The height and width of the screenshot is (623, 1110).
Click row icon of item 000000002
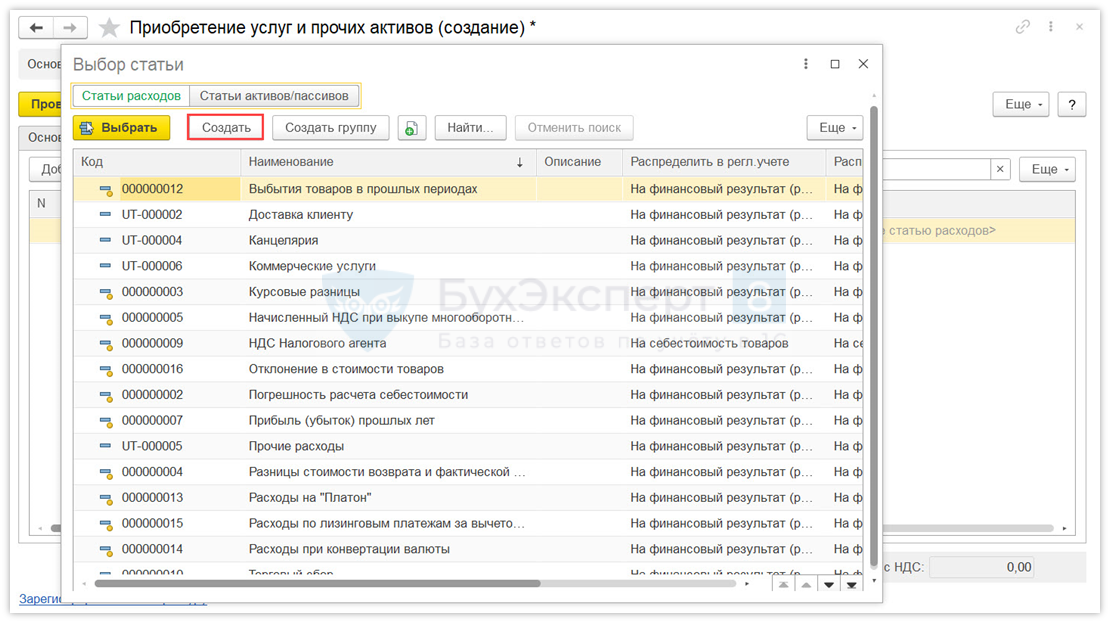(x=105, y=395)
